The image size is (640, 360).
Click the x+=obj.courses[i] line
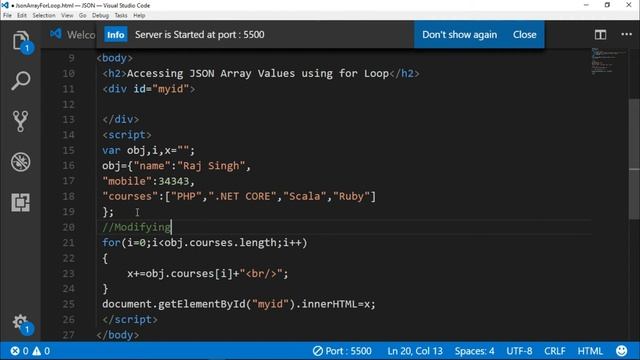[x=208, y=273]
